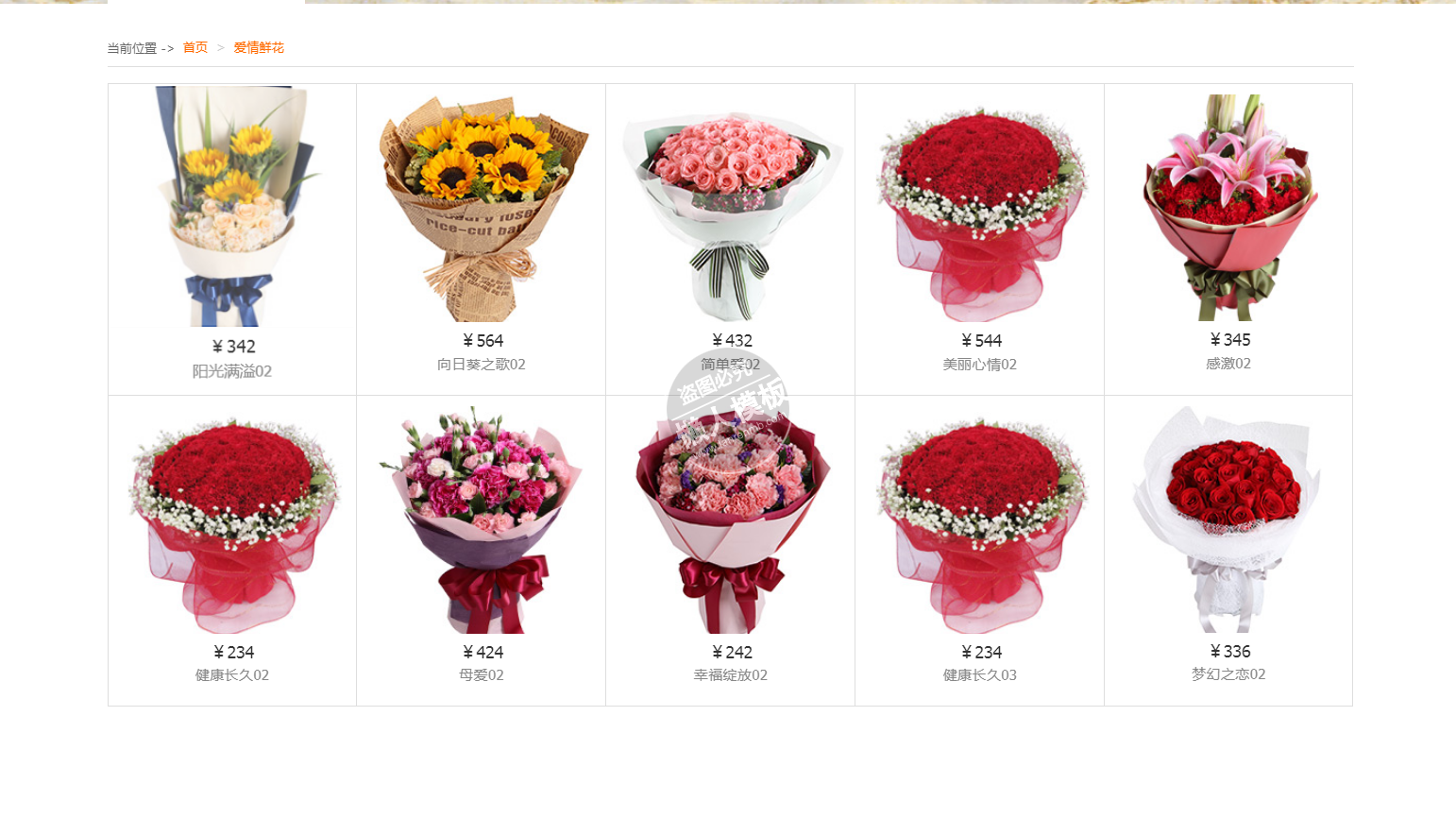Click the 向日葵之歌02 product name
This screenshot has height=818, width=1456.
point(482,364)
